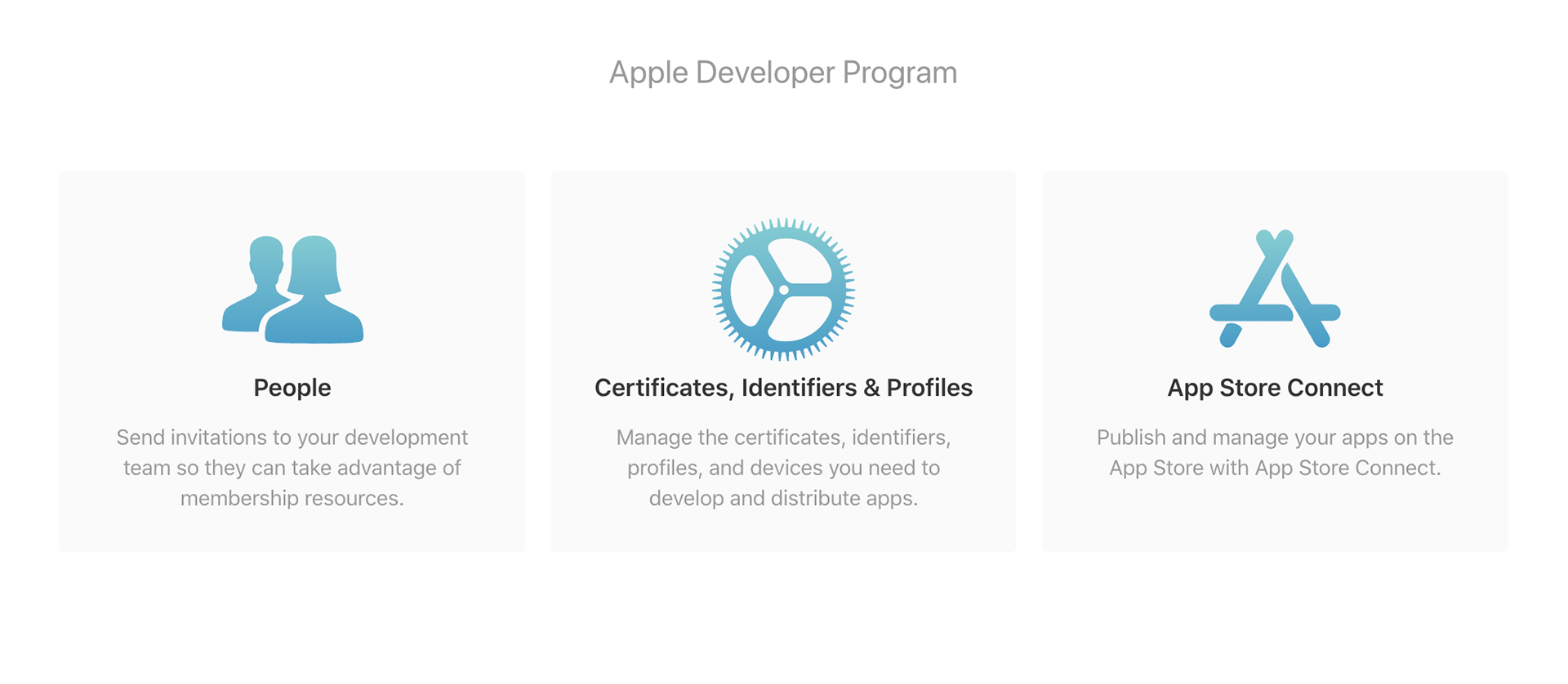The height and width of the screenshot is (684, 1568).
Task: Click 'develop and distribute apps.' text line
Action: (x=783, y=499)
